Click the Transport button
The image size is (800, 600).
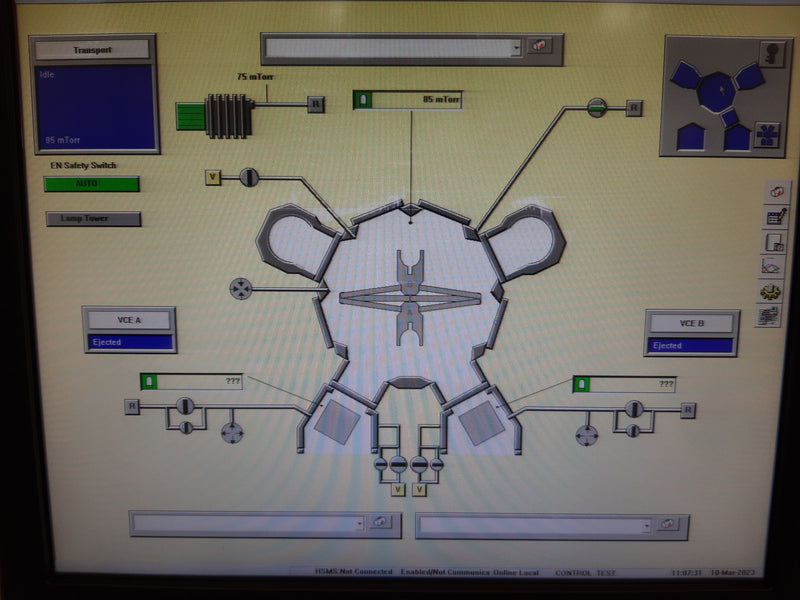click(92, 50)
